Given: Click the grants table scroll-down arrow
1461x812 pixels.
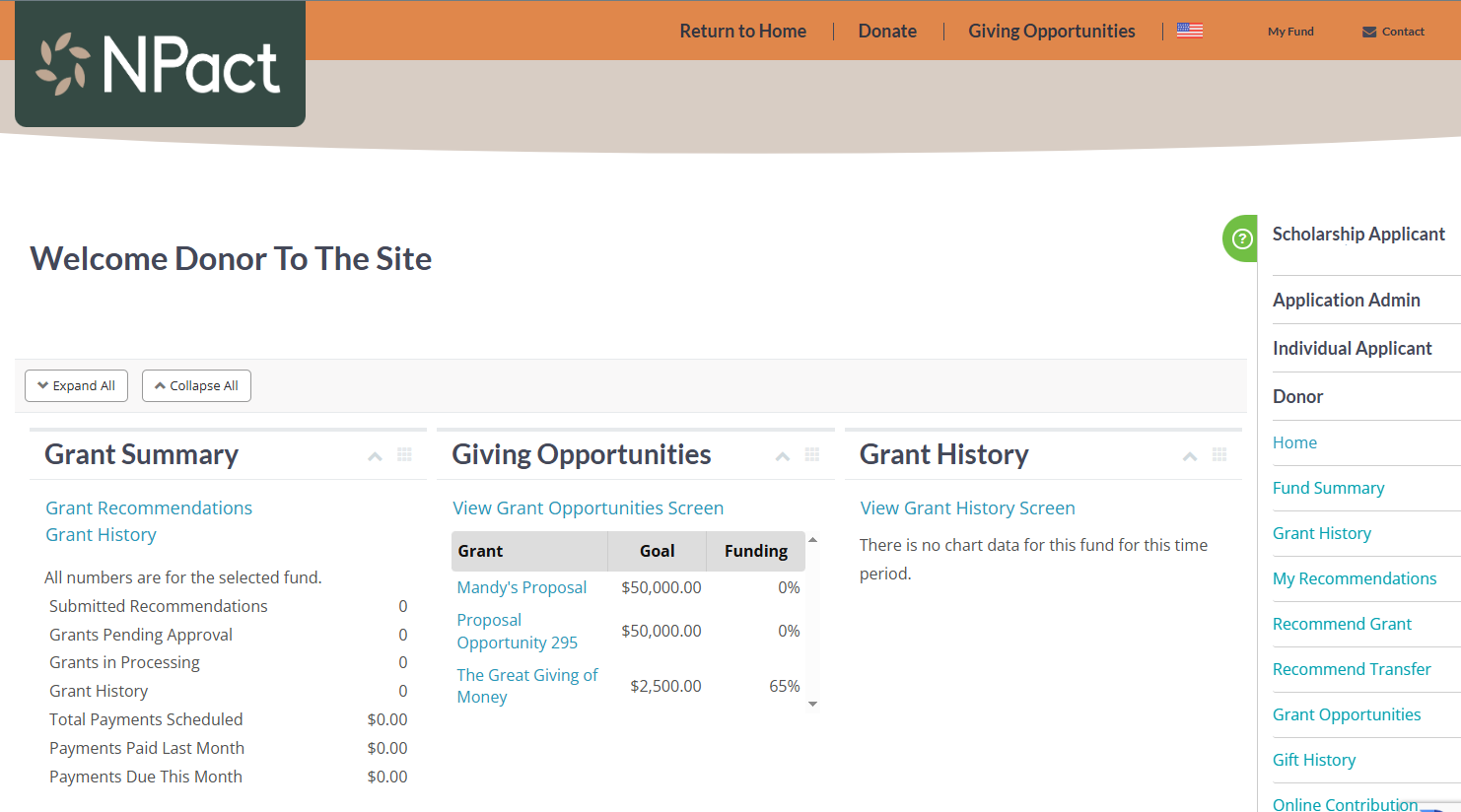Looking at the screenshot, I should click(x=812, y=704).
